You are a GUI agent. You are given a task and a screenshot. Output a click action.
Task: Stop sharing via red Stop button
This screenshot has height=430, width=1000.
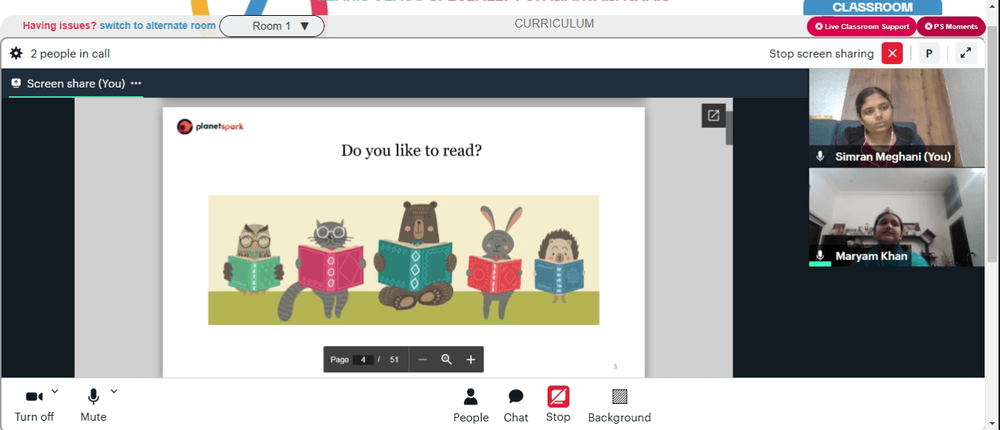558,404
